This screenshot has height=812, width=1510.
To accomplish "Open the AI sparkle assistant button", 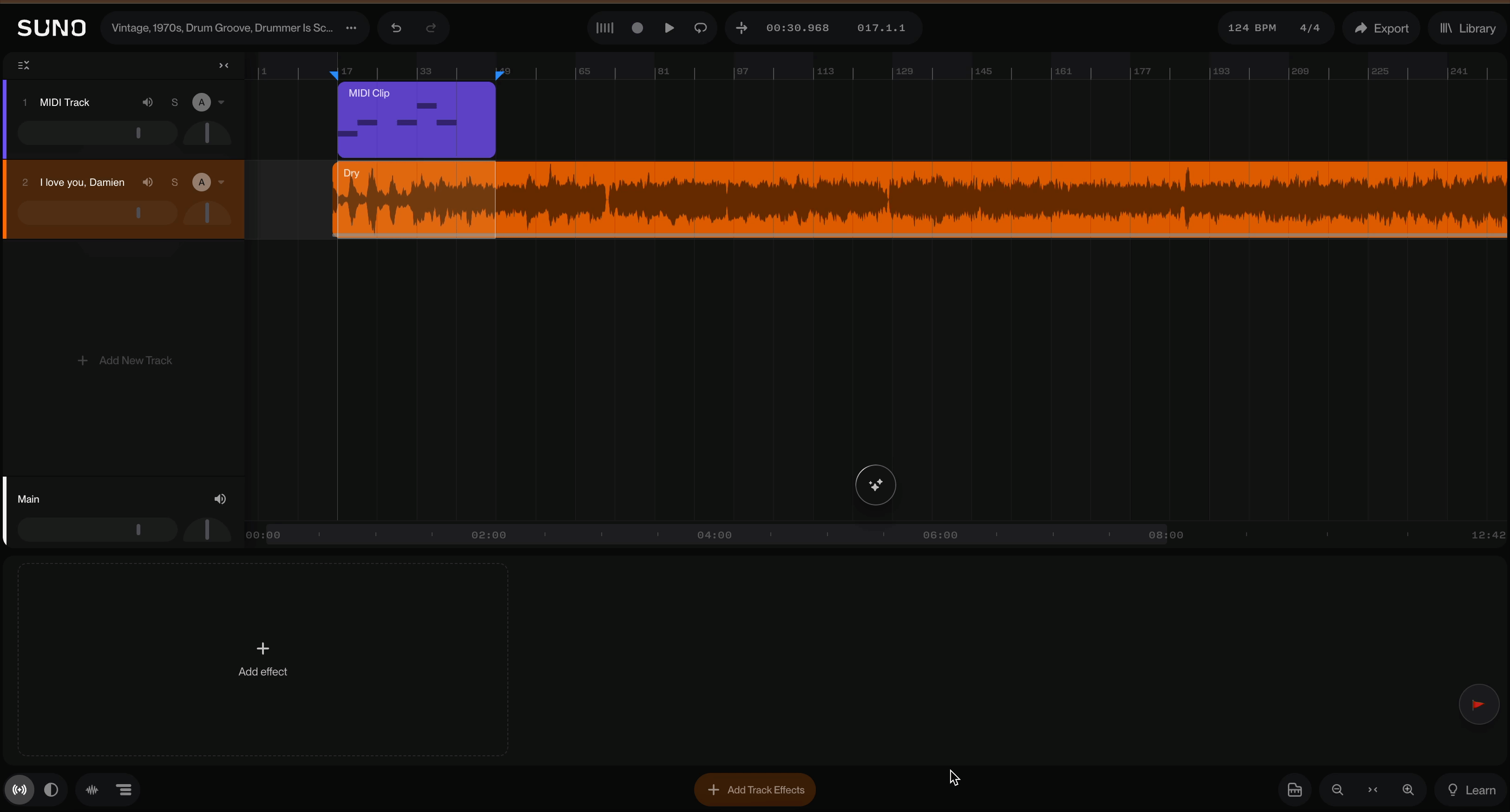I will tap(875, 485).
